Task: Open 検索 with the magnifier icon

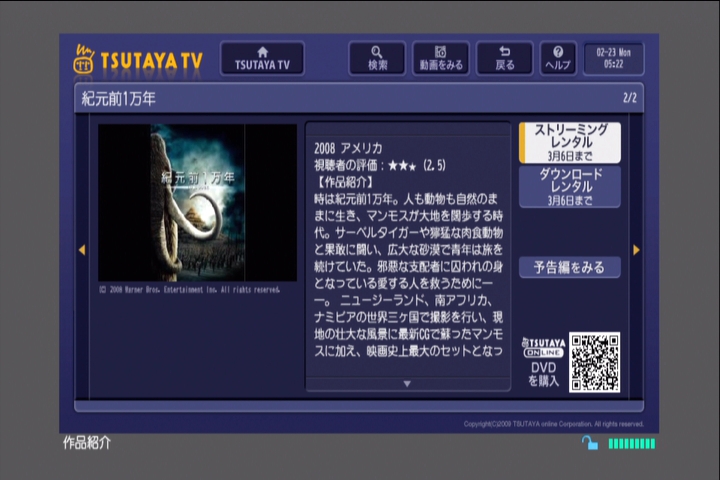Action: pyautogui.click(x=377, y=59)
